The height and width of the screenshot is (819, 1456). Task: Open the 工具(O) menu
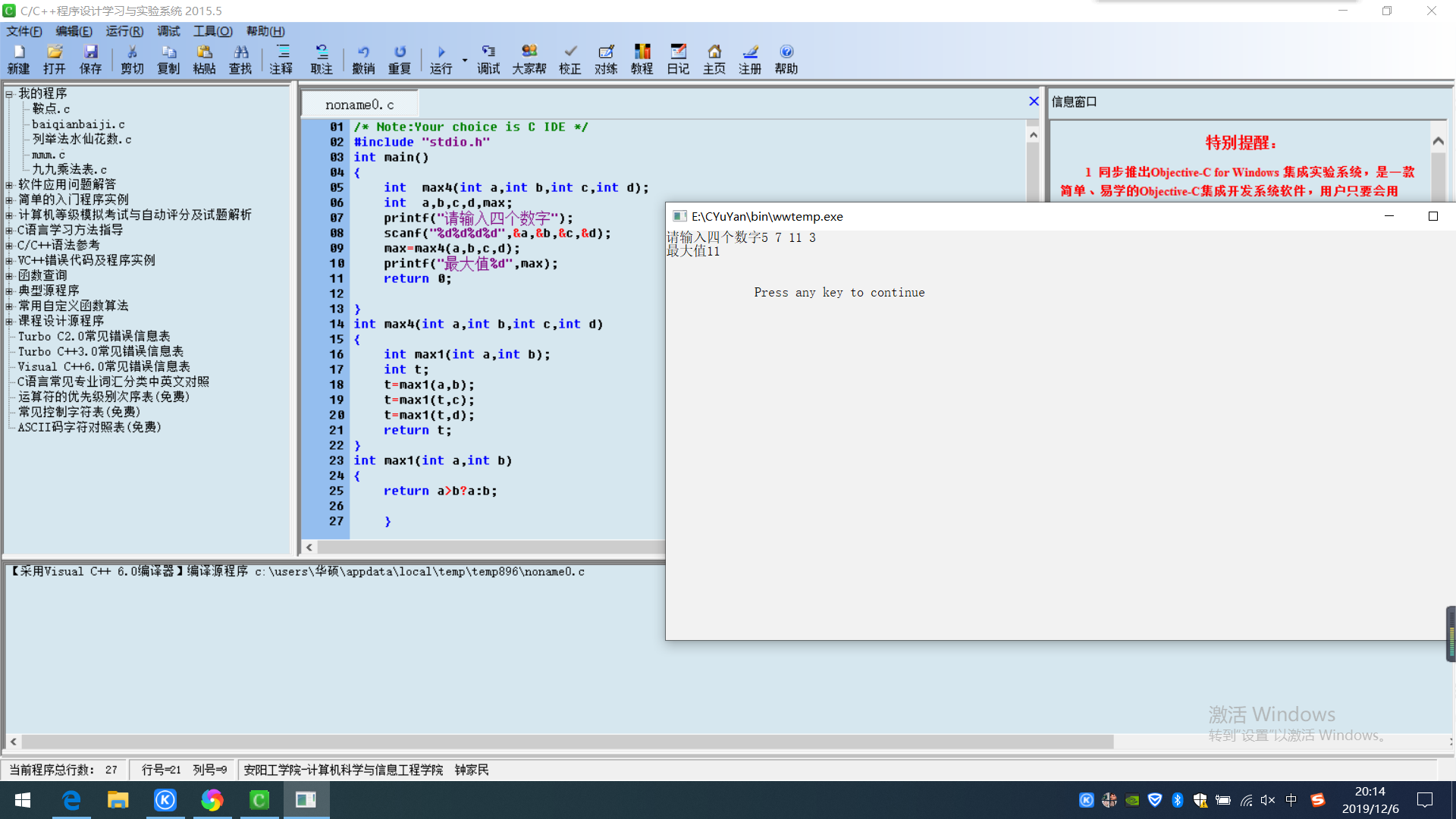pos(212,31)
